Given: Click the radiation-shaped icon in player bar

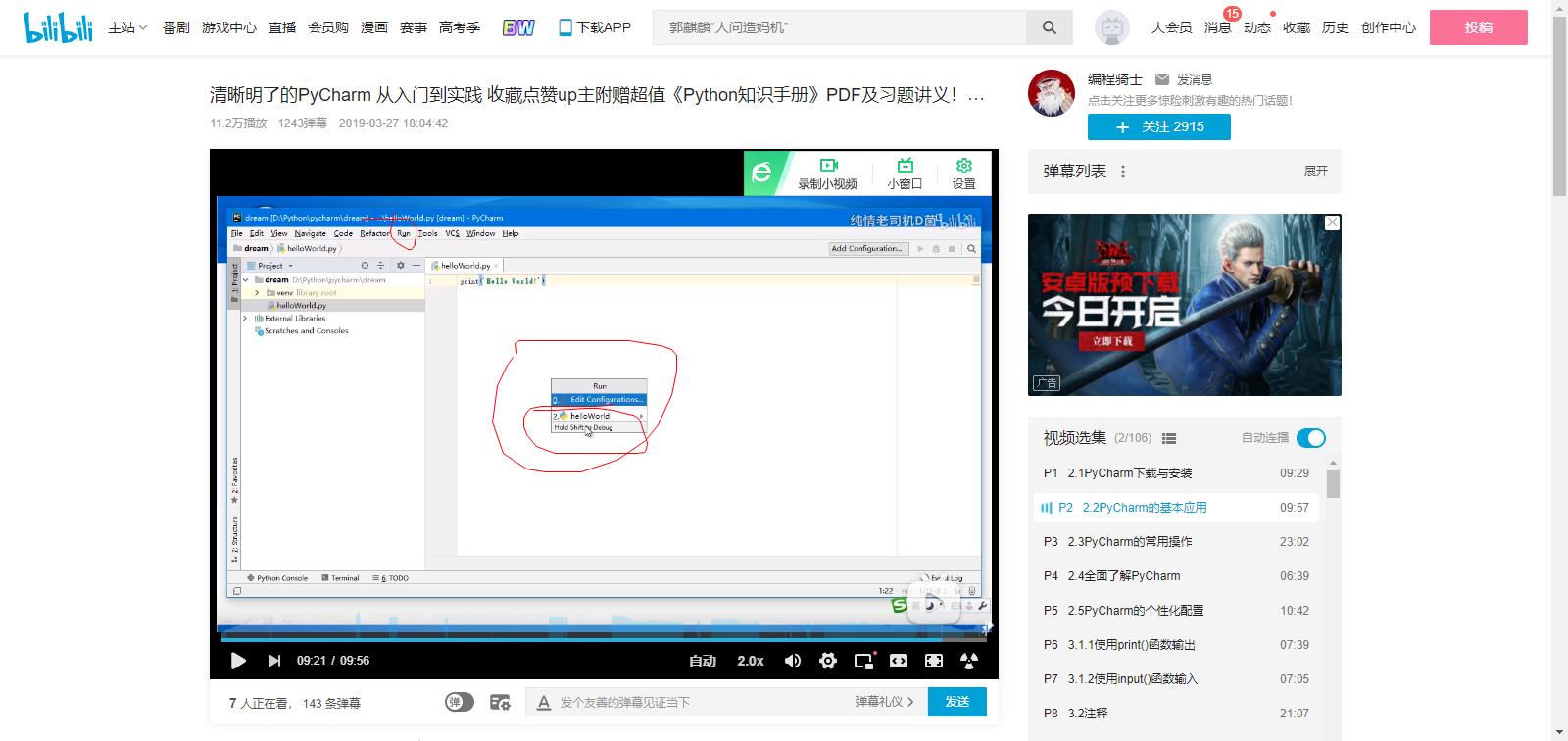Looking at the screenshot, I should (x=969, y=661).
